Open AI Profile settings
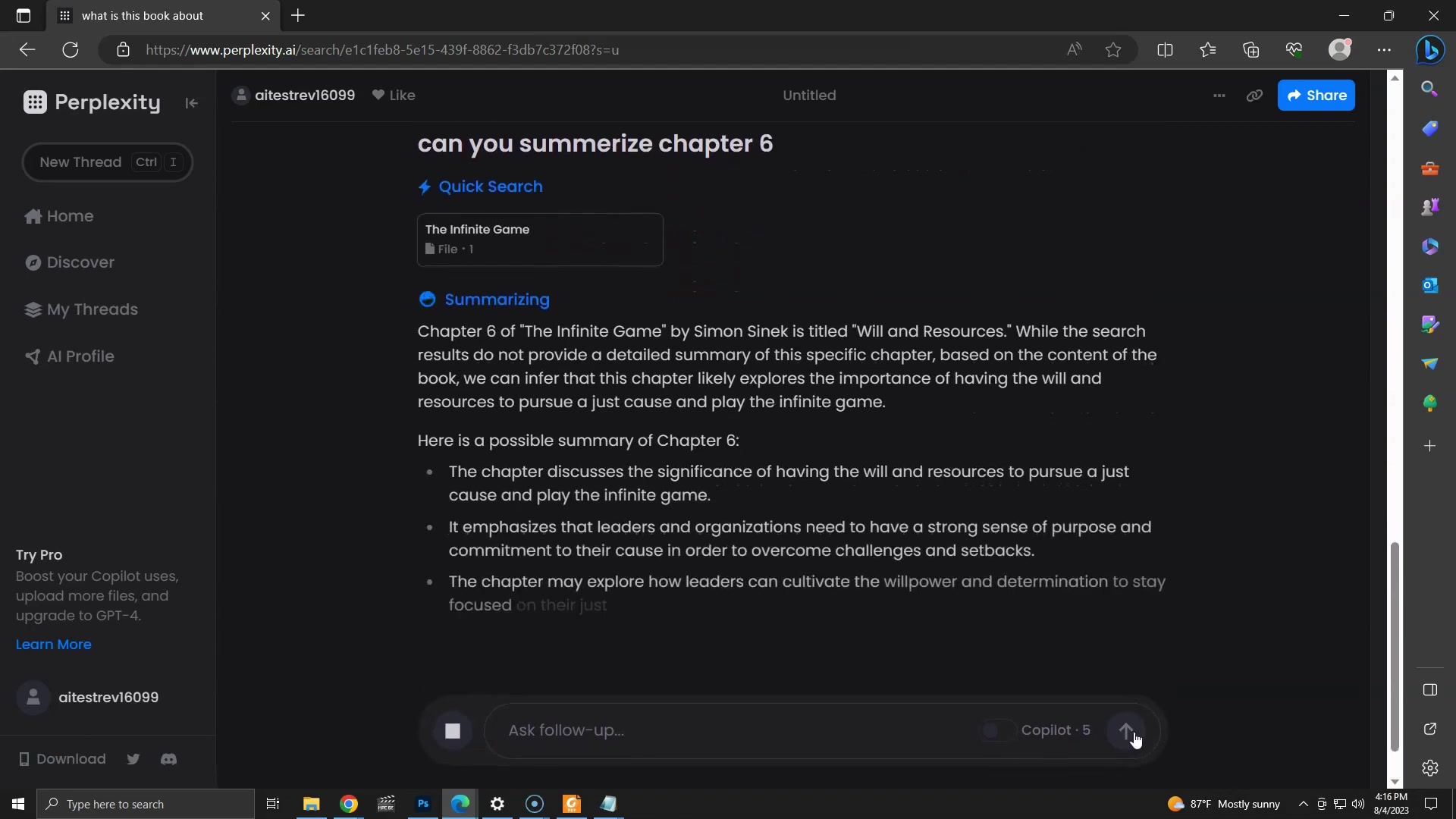 click(70, 356)
